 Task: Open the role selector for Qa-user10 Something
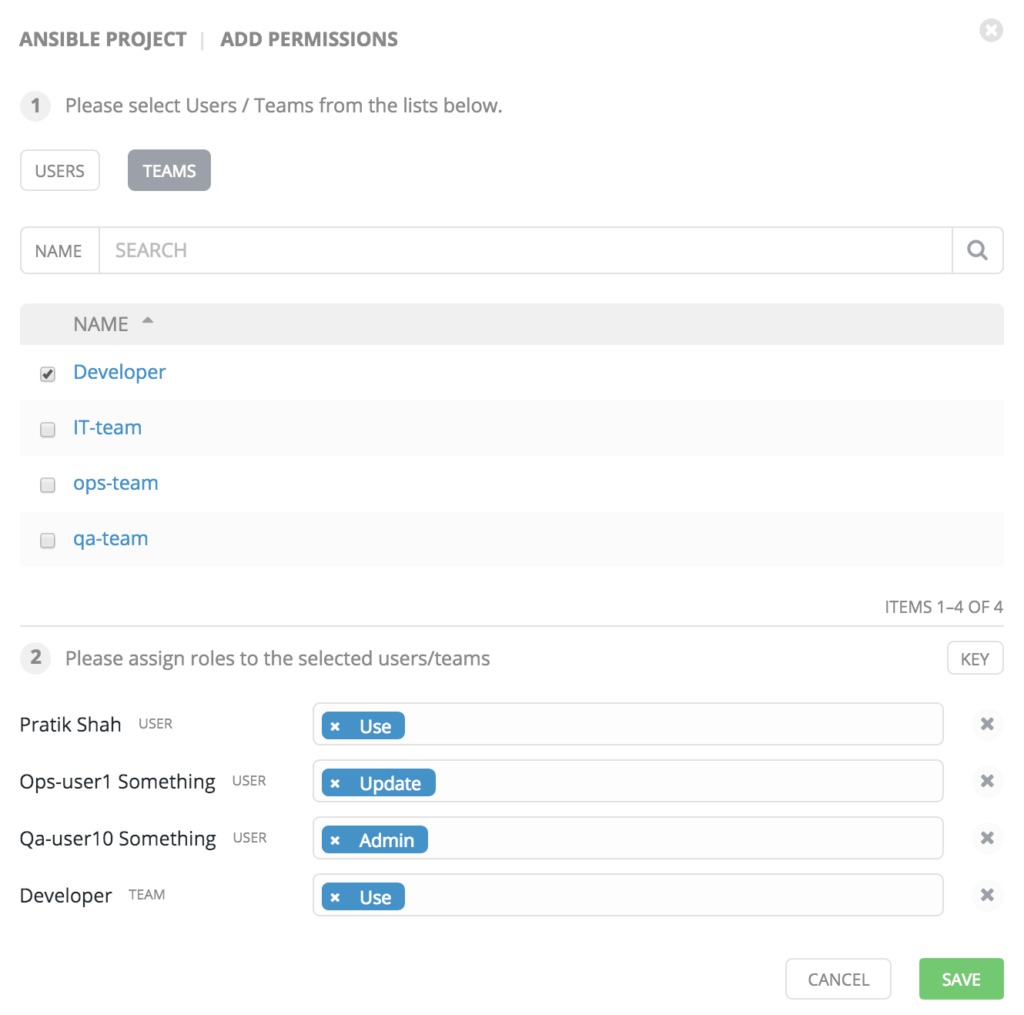pyautogui.click(x=680, y=838)
